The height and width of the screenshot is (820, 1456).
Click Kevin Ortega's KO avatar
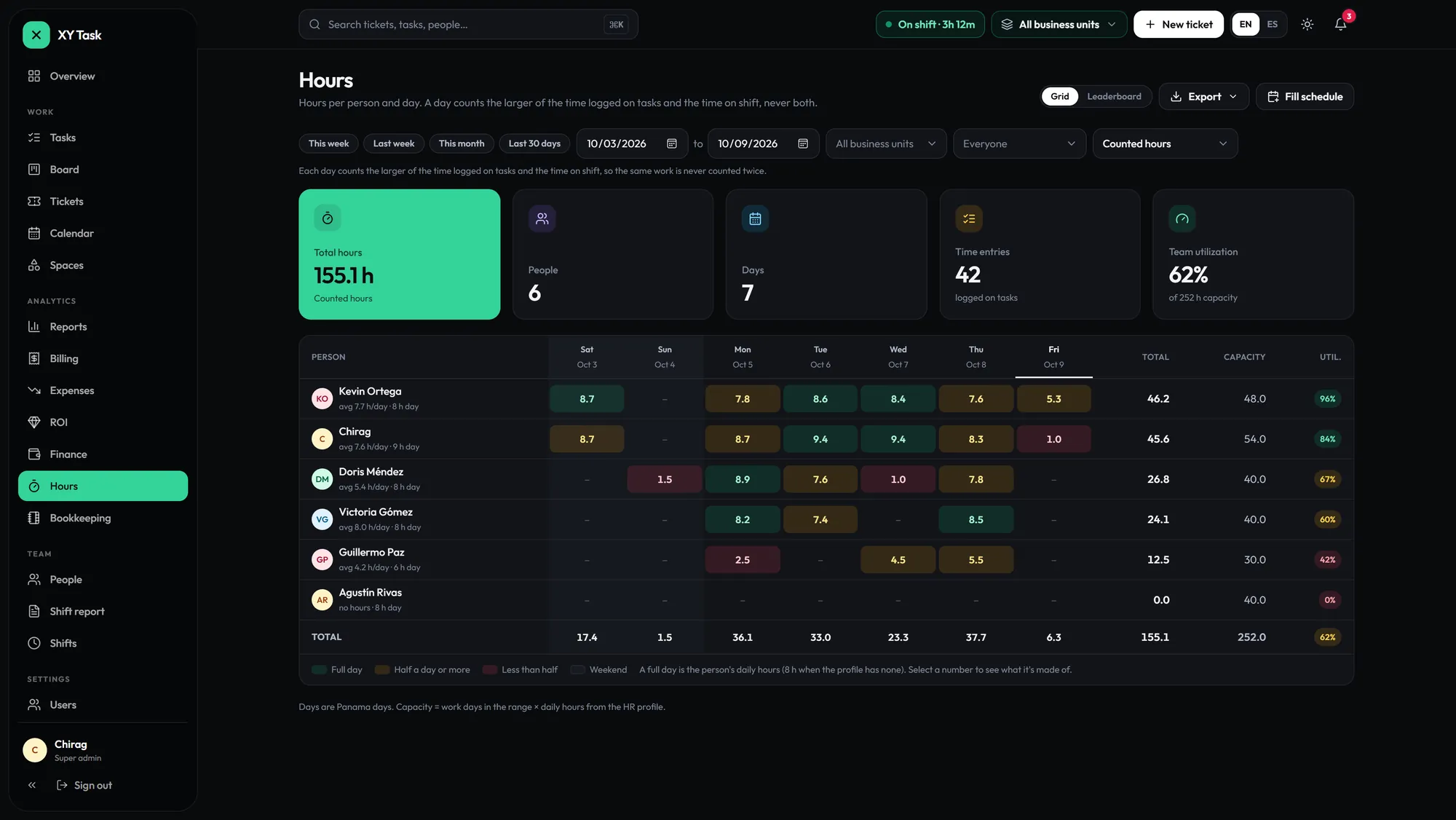[x=322, y=399]
